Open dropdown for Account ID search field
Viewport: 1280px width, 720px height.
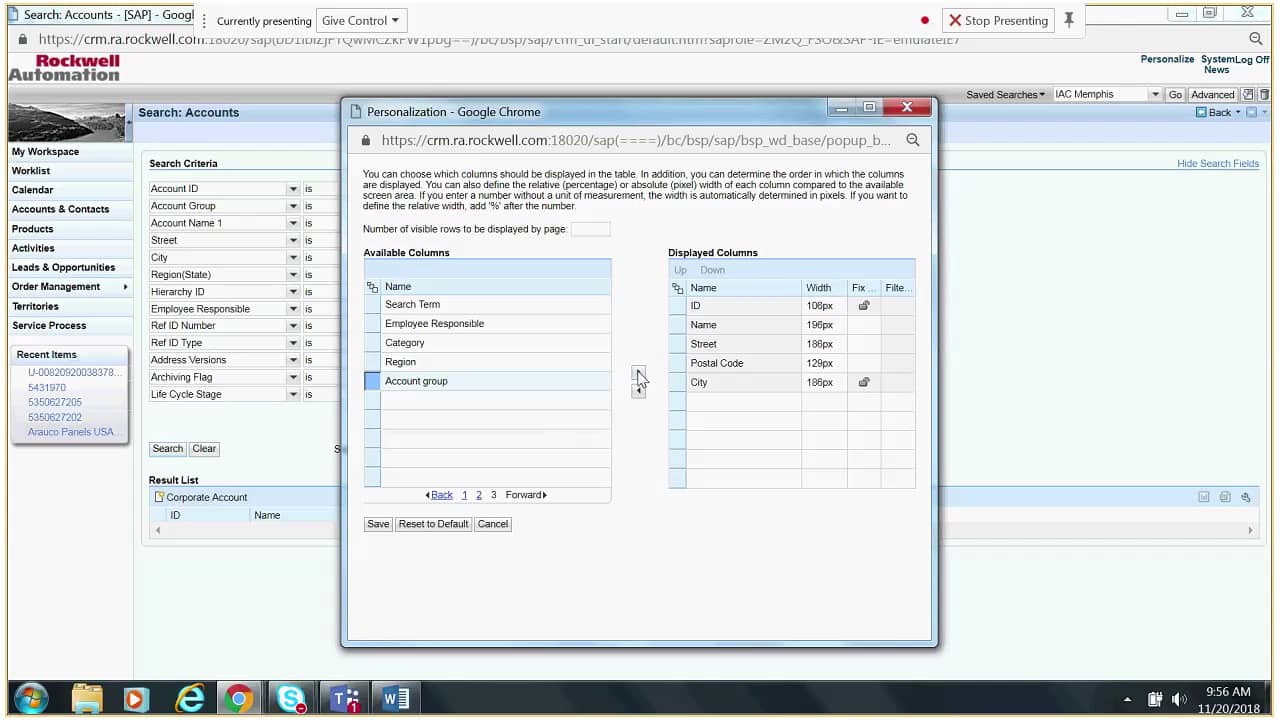coord(293,189)
